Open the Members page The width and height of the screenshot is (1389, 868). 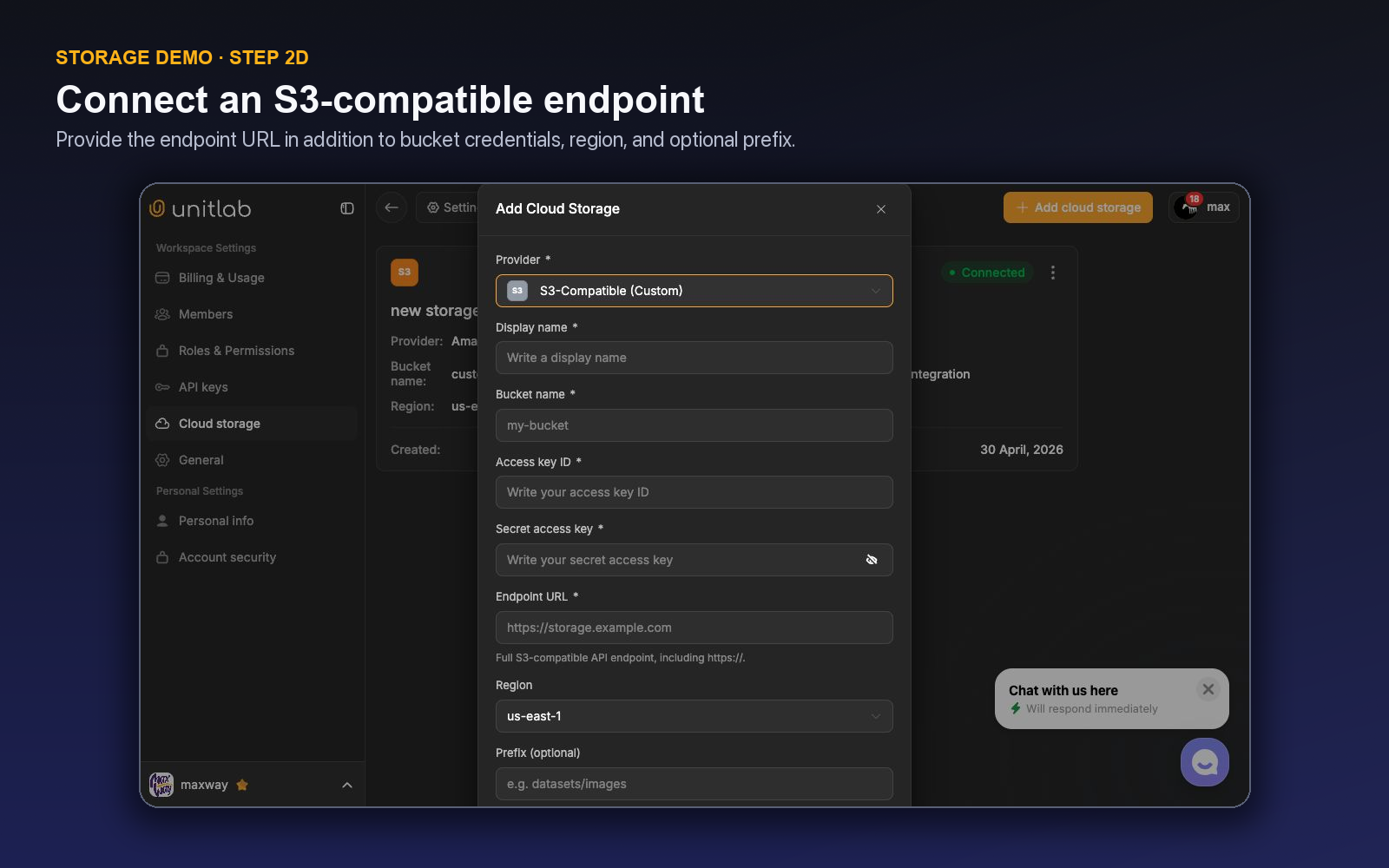252,314
